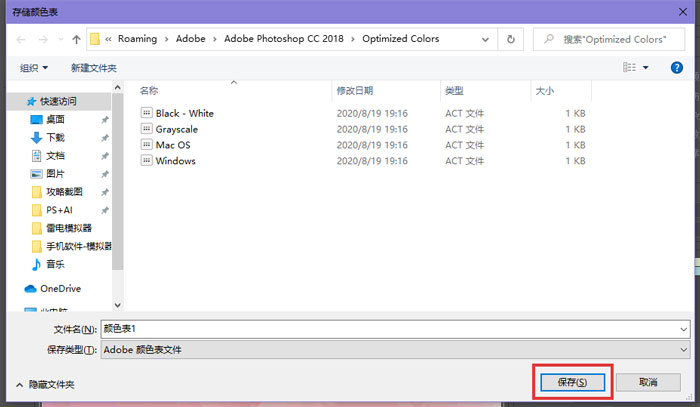Image resolution: width=700 pixels, height=407 pixels.
Task: Select the Grayscale color table file
Action: pyautogui.click(x=177, y=129)
